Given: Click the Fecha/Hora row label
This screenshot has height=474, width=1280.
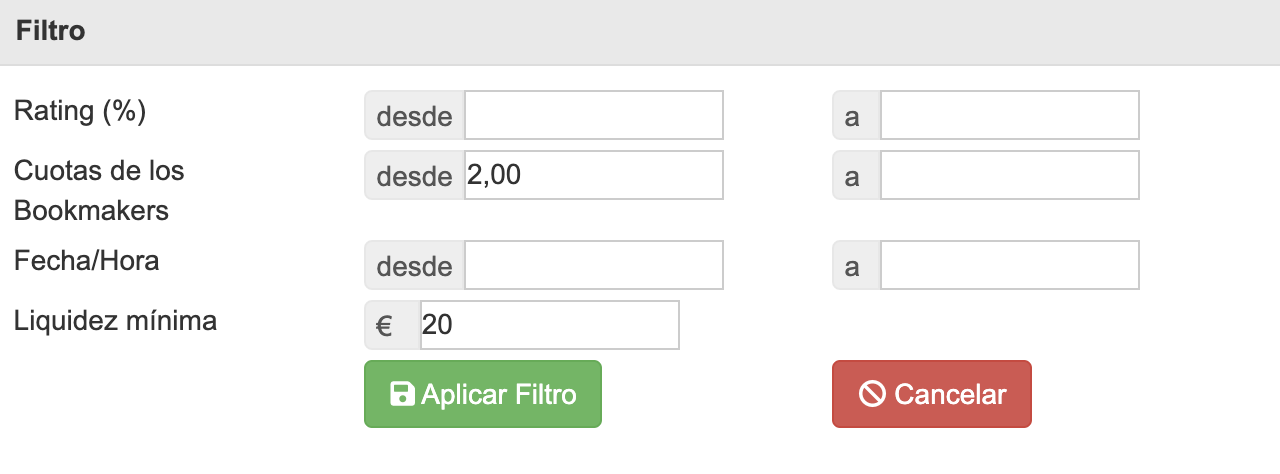Looking at the screenshot, I should pos(87,261).
